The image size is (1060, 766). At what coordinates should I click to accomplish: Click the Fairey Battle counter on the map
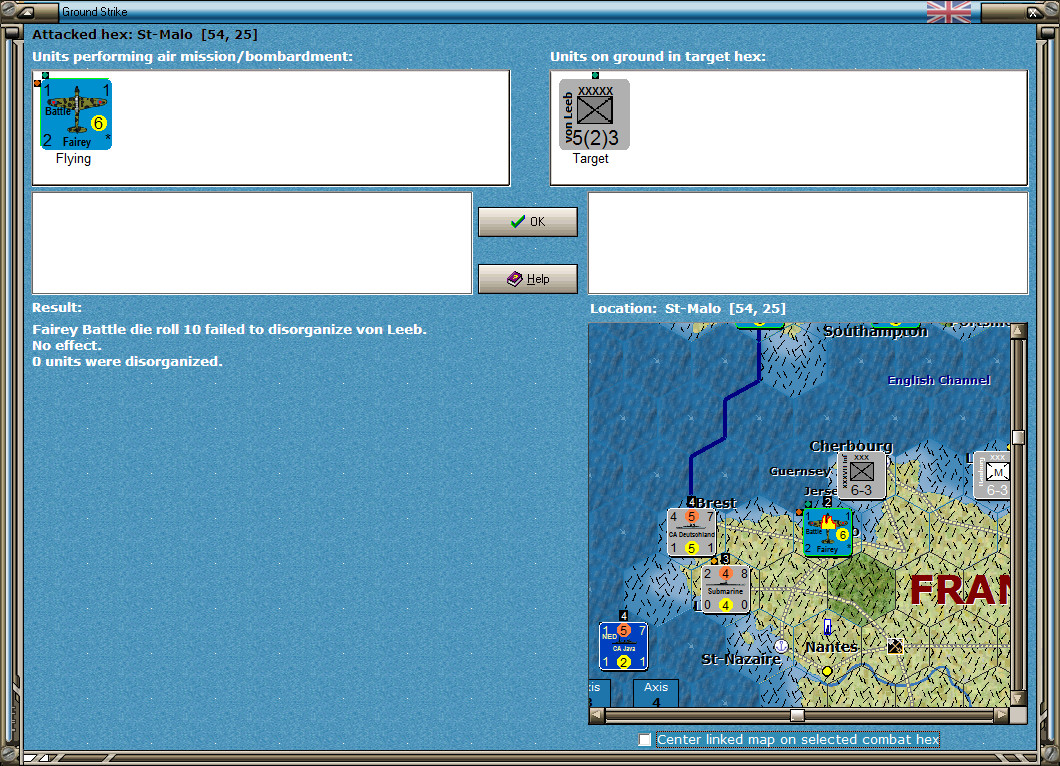point(828,533)
